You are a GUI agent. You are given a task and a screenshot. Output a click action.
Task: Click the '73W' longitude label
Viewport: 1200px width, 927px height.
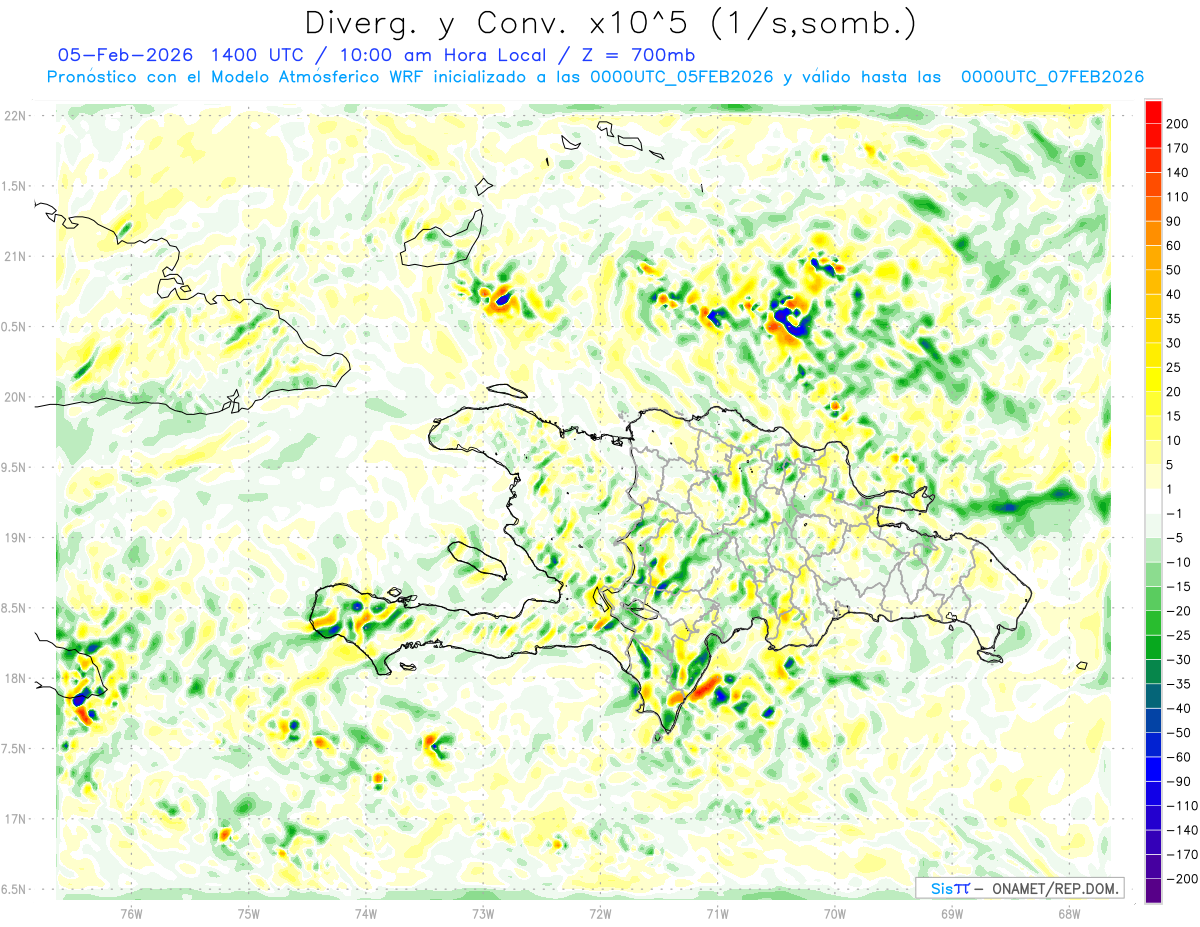(483, 912)
